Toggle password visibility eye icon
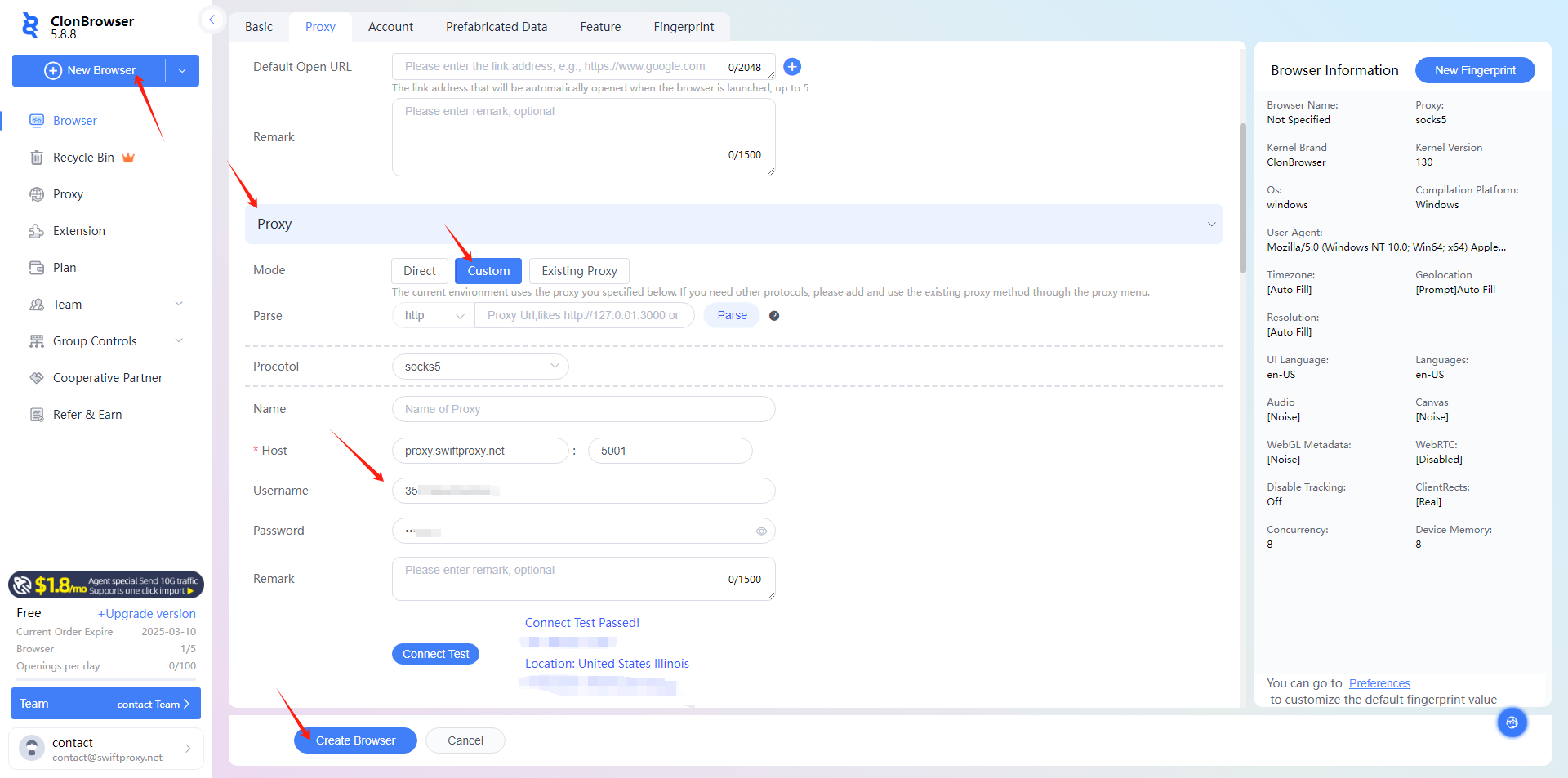This screenshot has height=778, width=1568. pyautogui.click(x=761, y=531)
